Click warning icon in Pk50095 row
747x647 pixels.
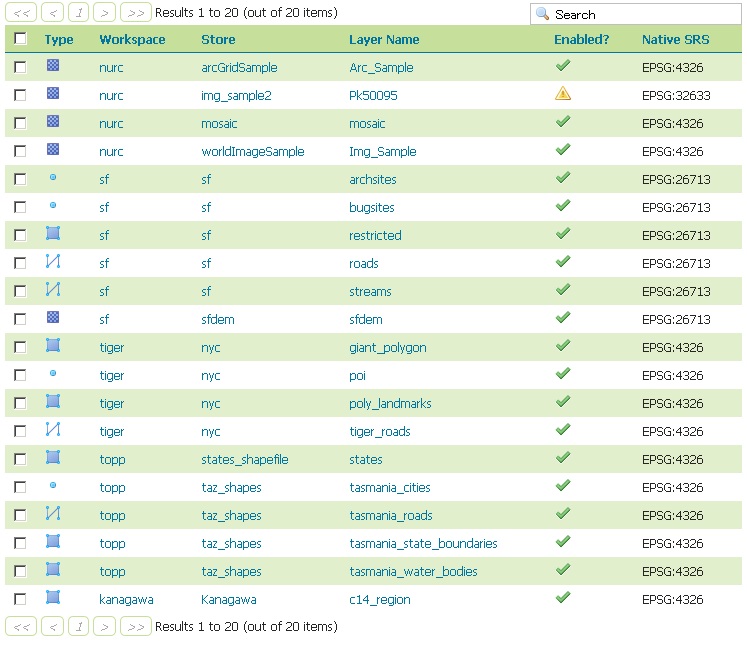pyautogui.click(x=563, y=94)
